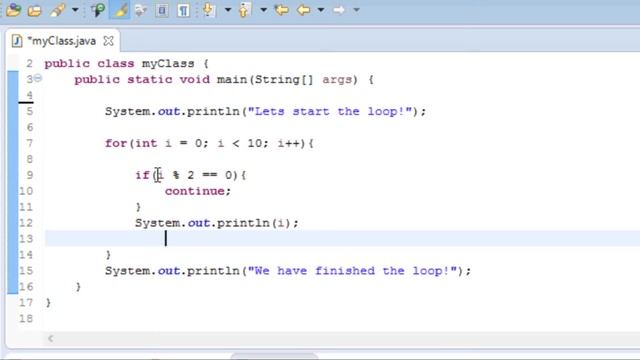640x360 pixels.
Task: Open the Next Annotation dropdown arrow
Action: pos(228,10)
